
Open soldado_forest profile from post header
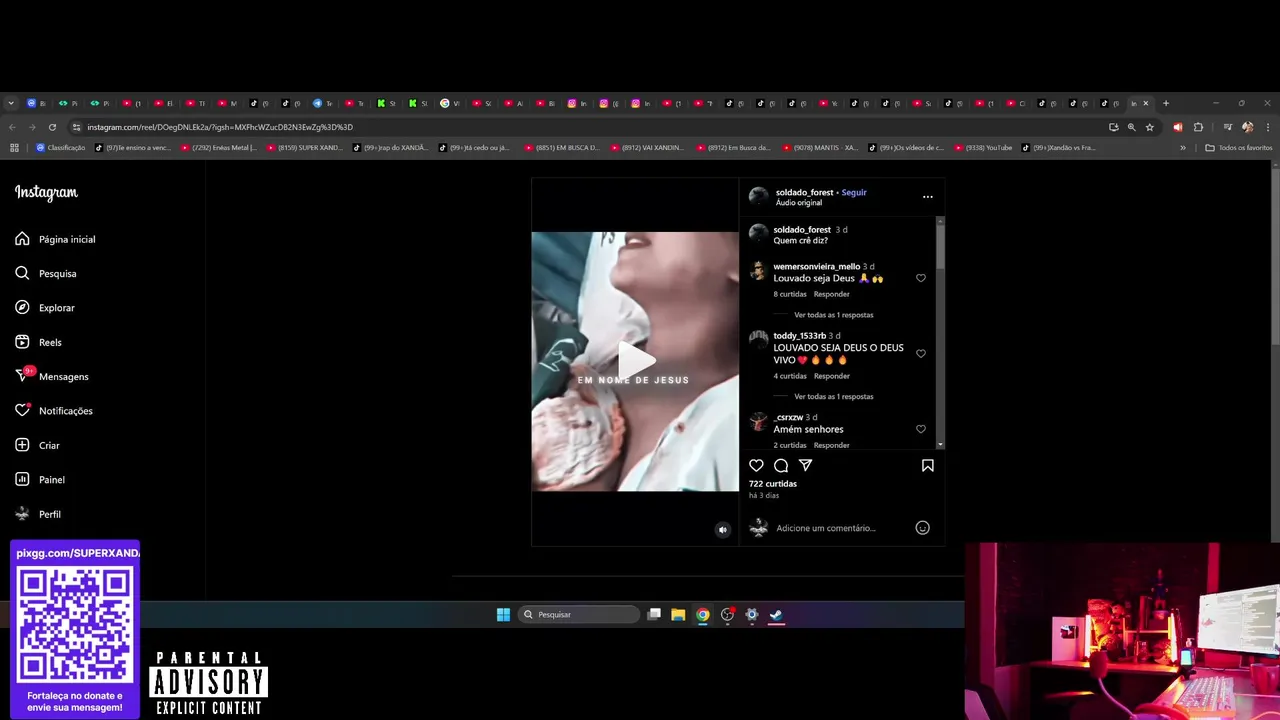pos(804,192)
